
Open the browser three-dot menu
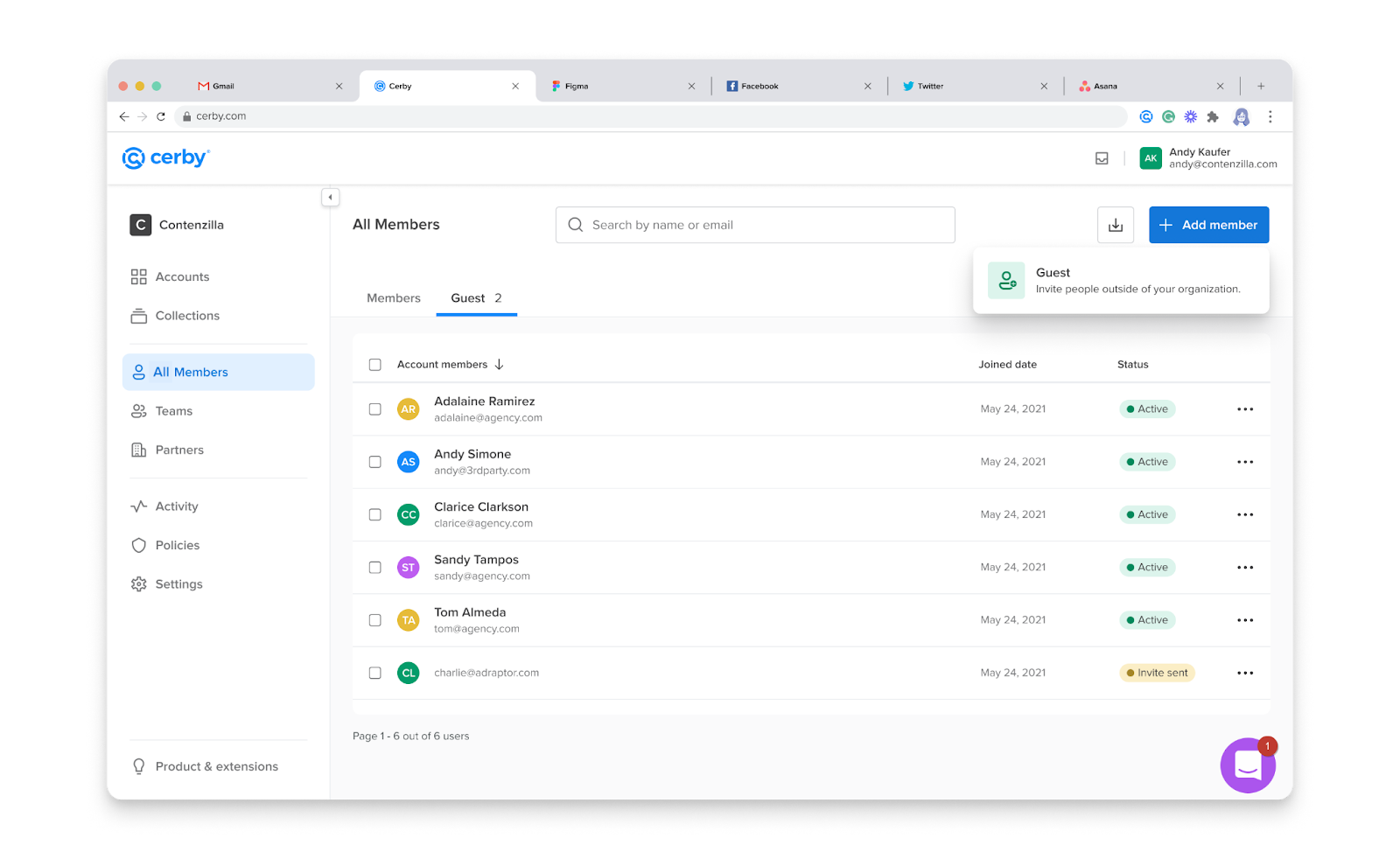1270,116
